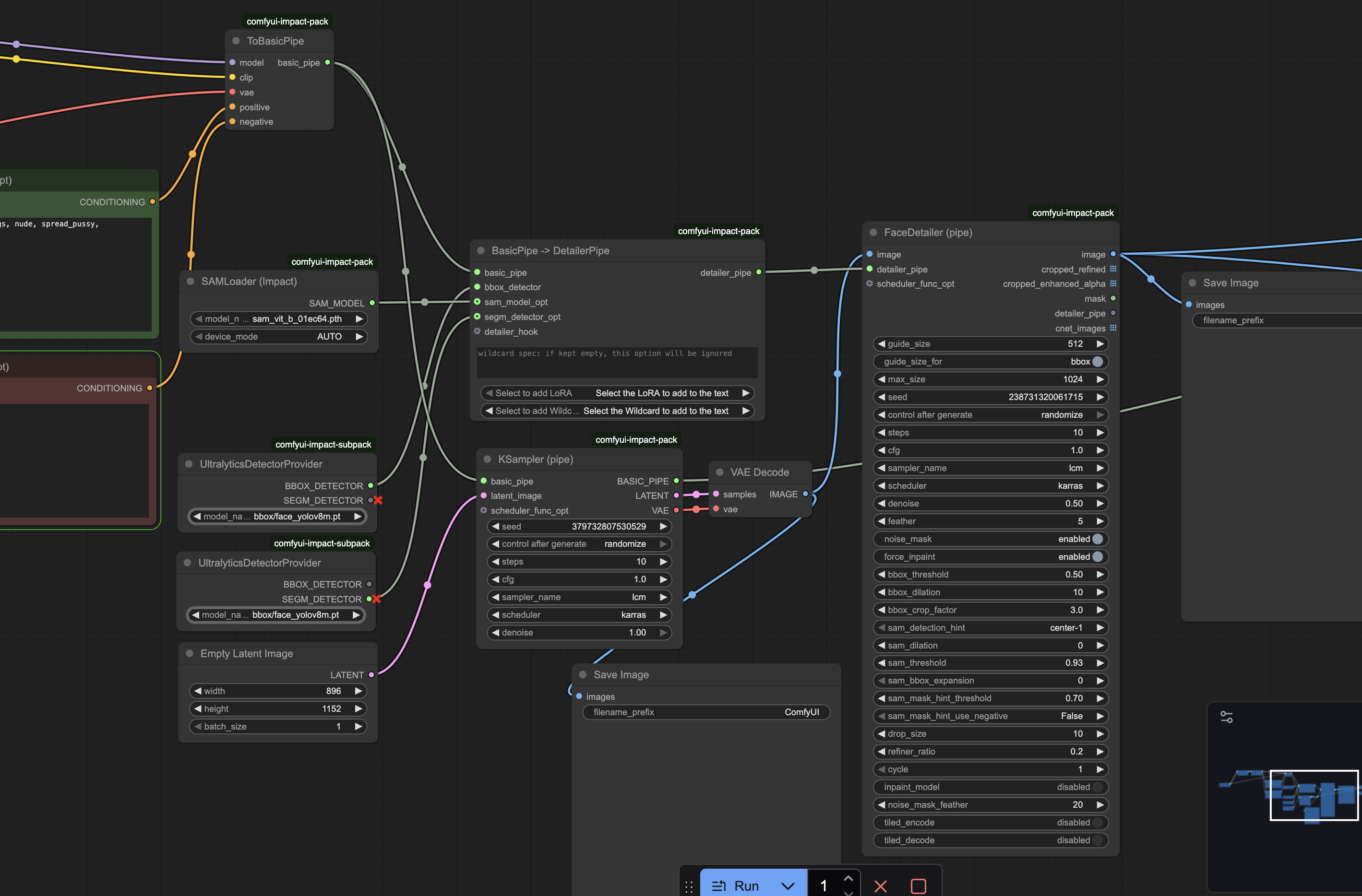Collapse the ToBasicPipe node via title dot

pos(236,41)
